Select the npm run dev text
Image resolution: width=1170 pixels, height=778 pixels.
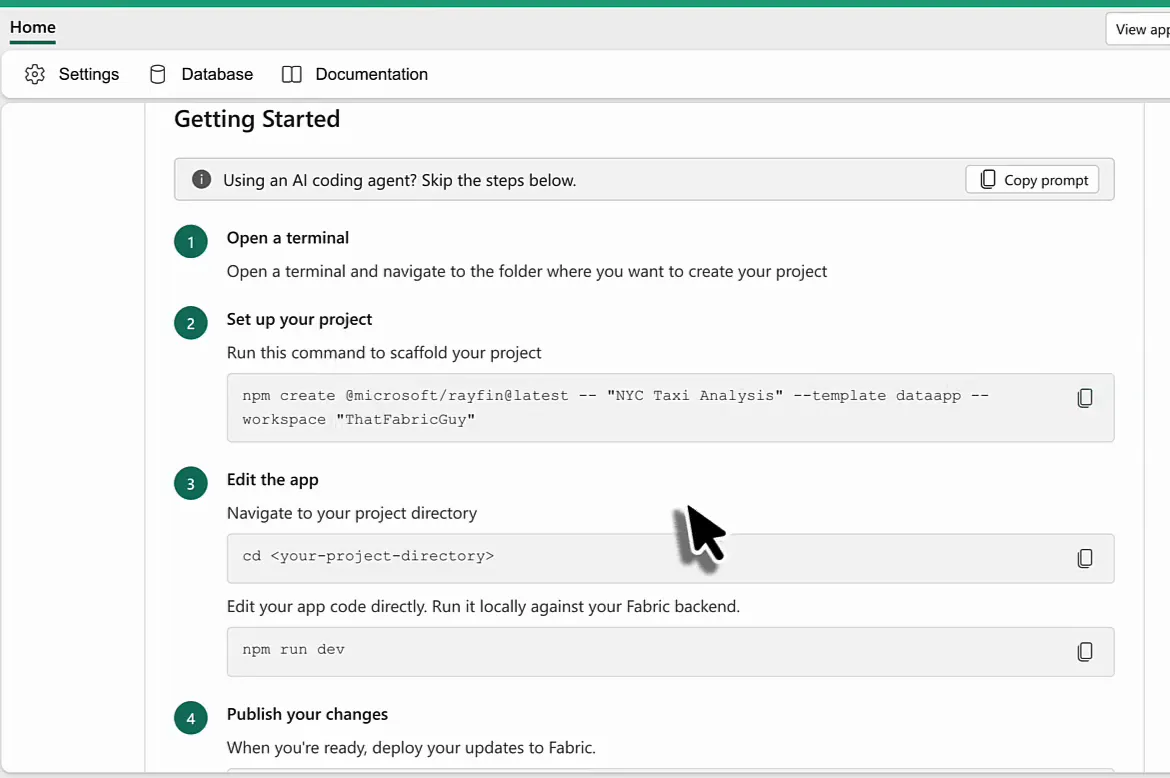[293, 649]
